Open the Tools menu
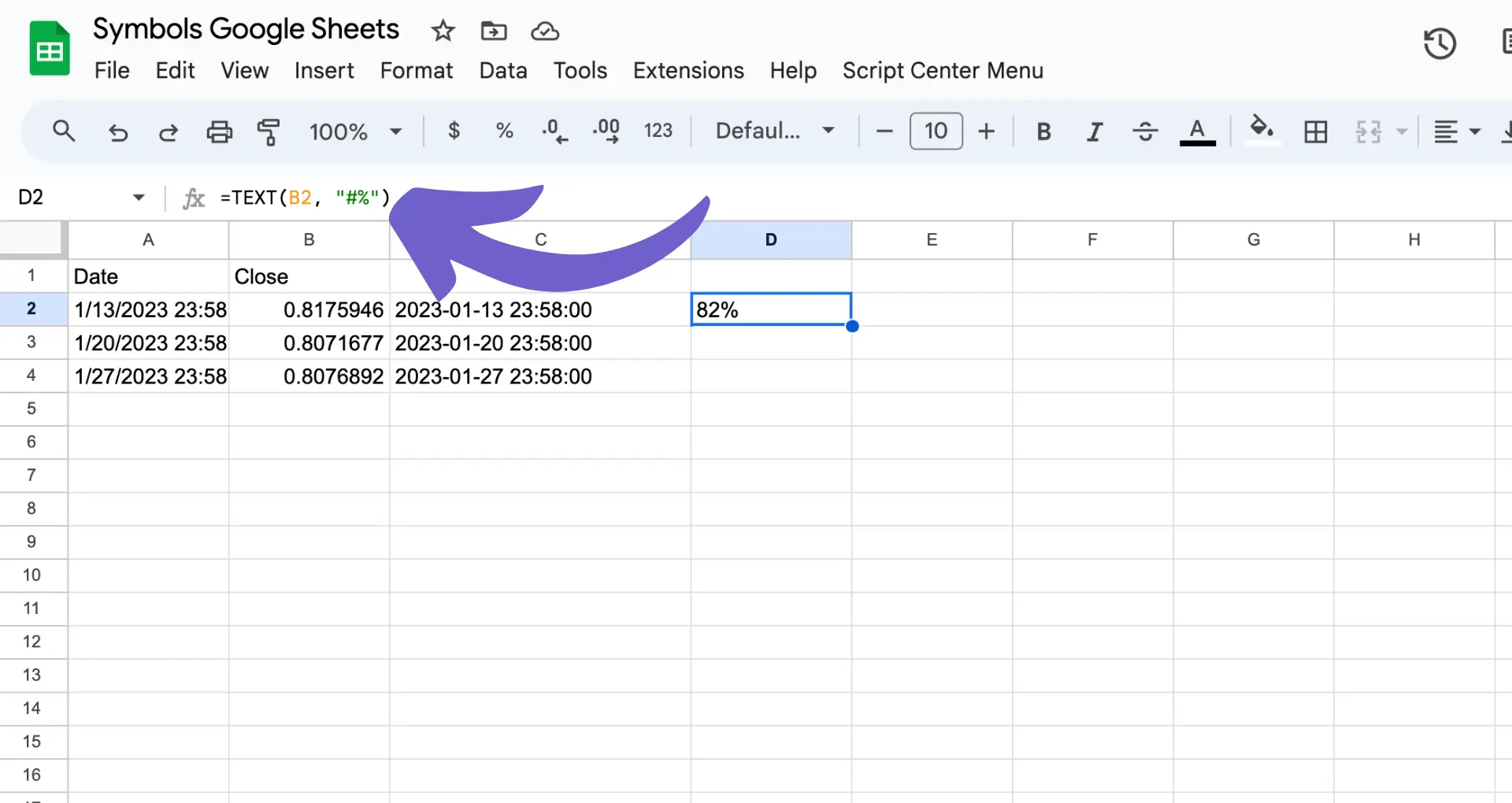 [580, 71]
